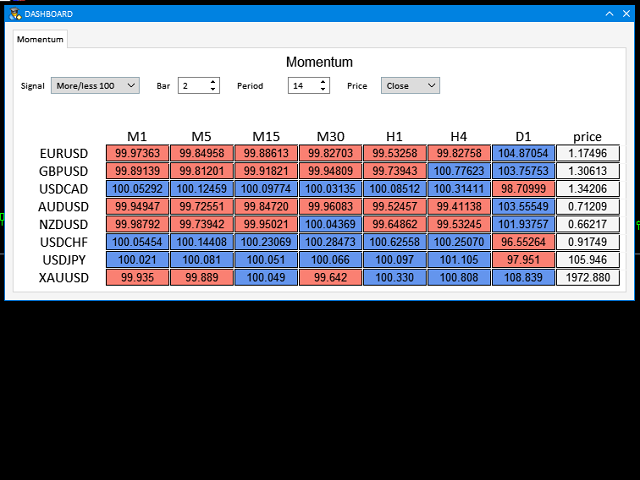Click AUDUSD M30 cell 99.96083
The image size is (640, 480).
coord(330,206)
